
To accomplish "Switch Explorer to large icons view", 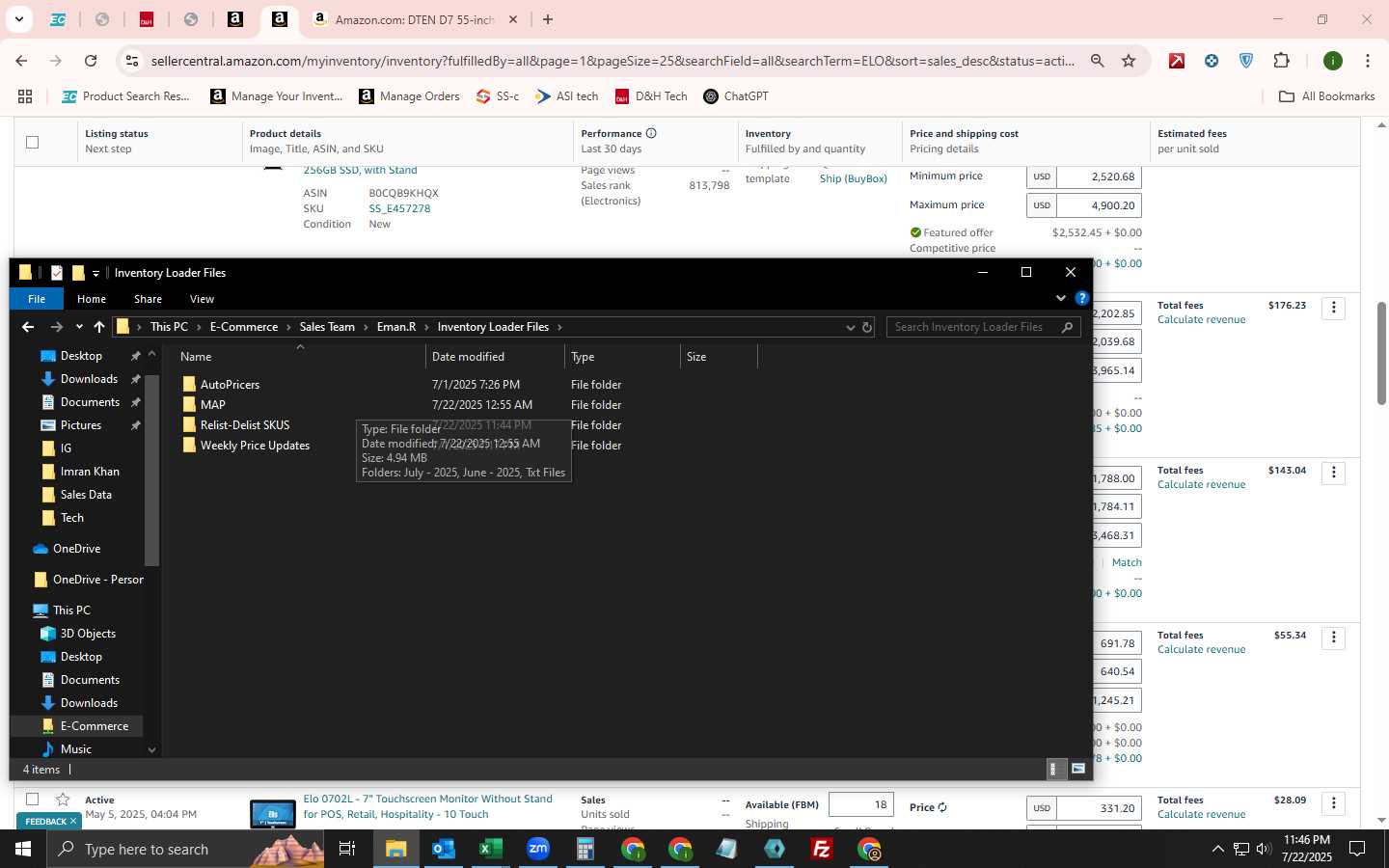I will (1078, 769).
